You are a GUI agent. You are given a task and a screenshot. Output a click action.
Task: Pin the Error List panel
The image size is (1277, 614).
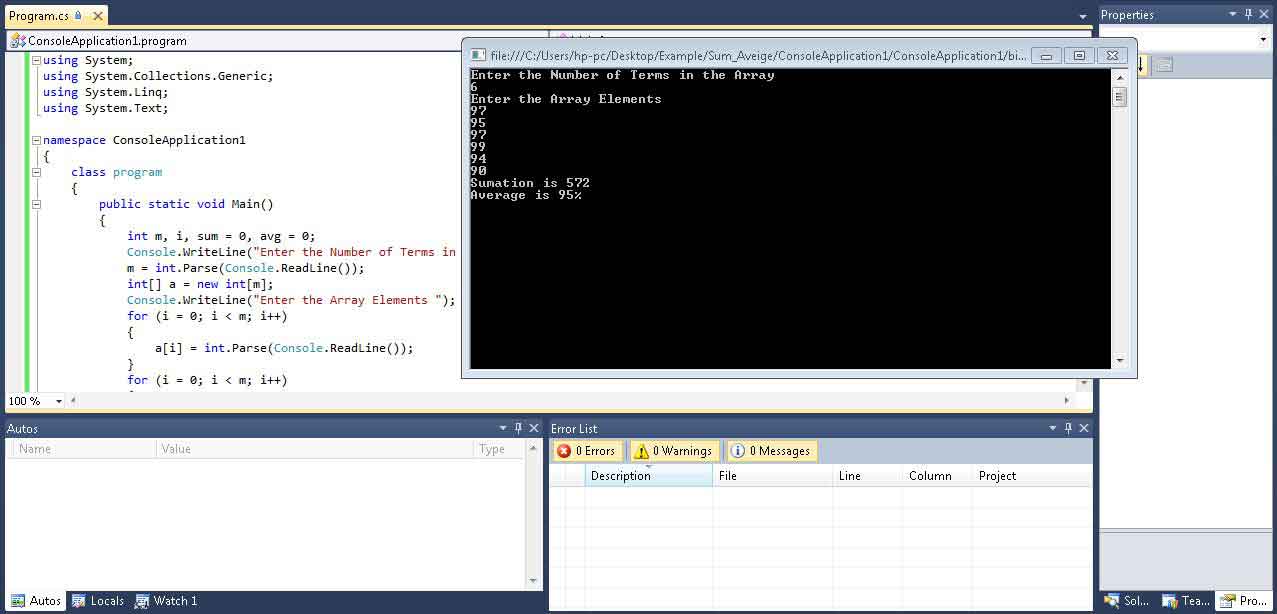1068,428
